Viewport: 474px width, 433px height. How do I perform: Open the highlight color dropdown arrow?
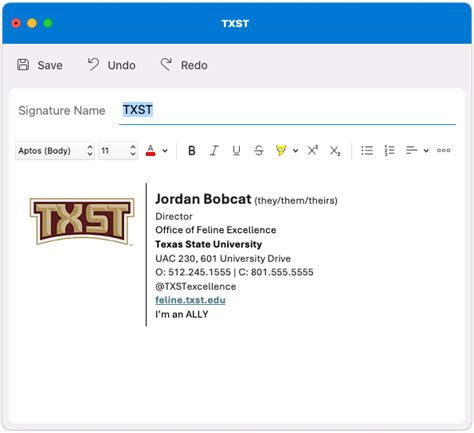click(295, 151)
